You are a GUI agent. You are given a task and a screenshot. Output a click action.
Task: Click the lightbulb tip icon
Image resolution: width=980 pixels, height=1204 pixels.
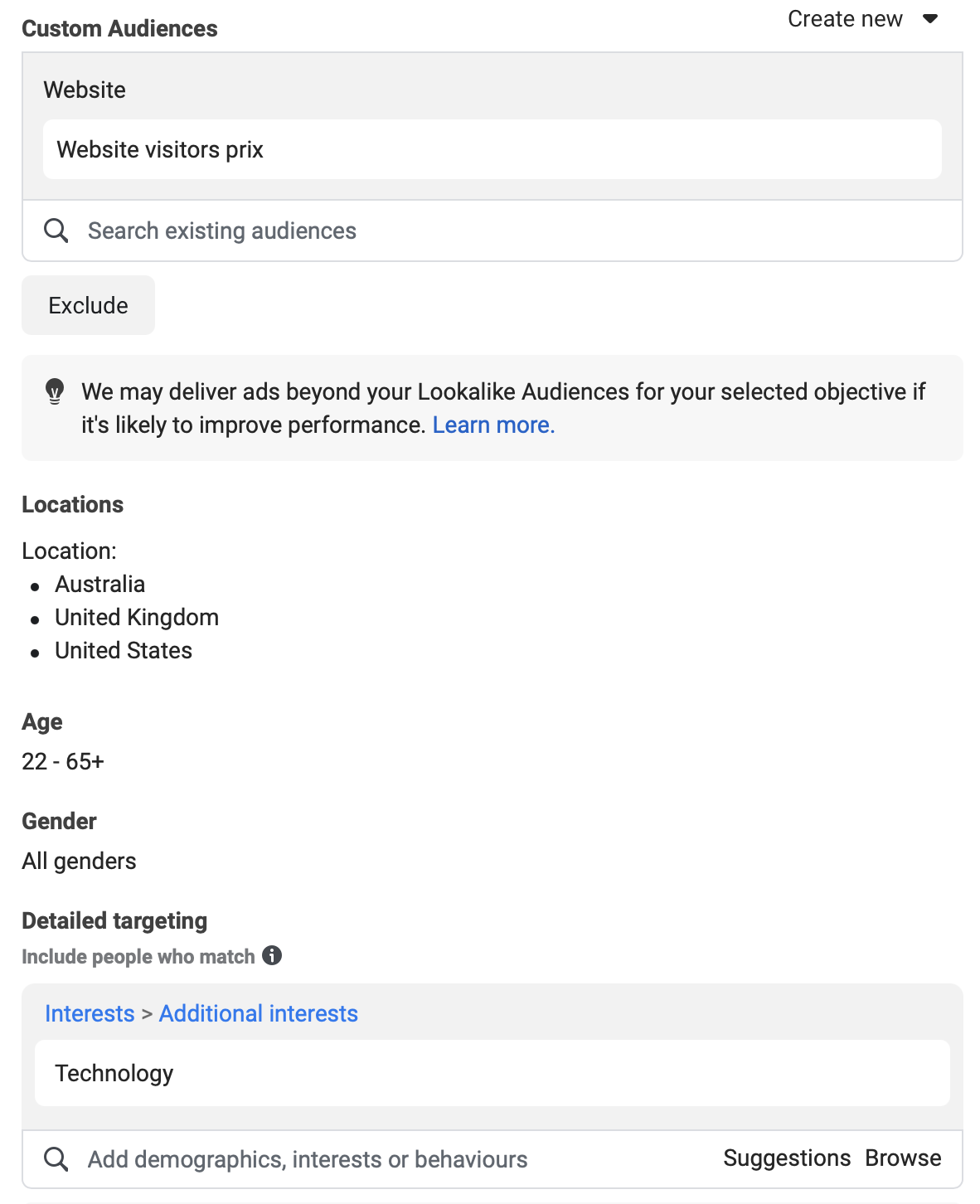point(55,391)
